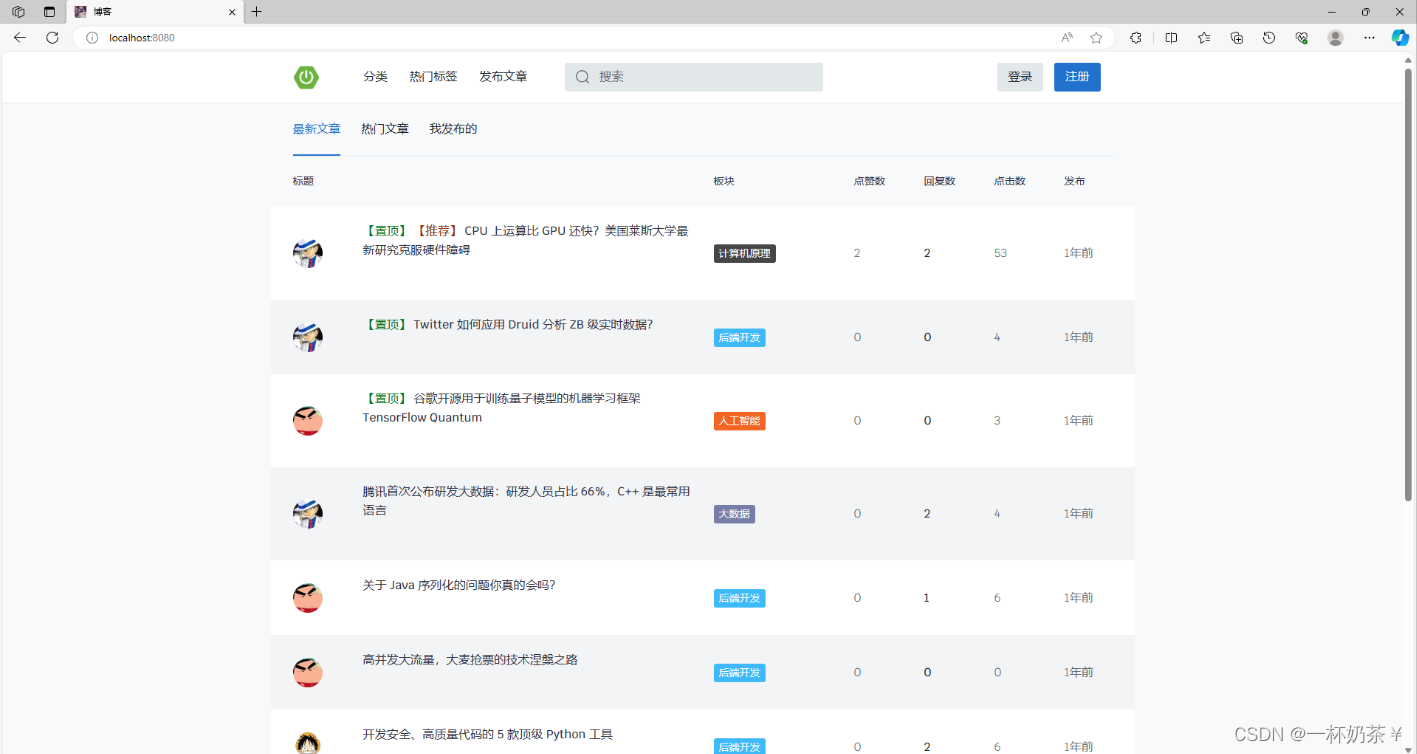The width and height of the screenshot is (1417, 754).
Task: Click author avatar of CPU vs GPU article
Action: (308, 253)
